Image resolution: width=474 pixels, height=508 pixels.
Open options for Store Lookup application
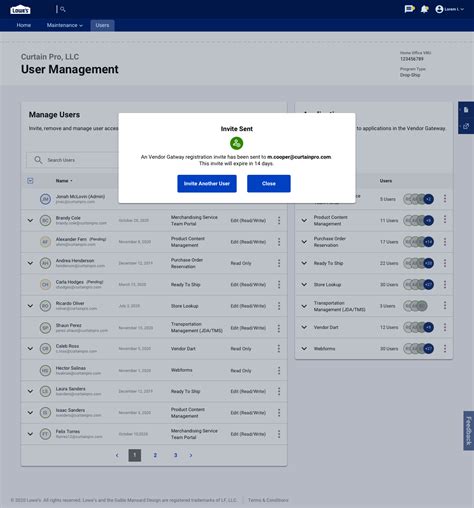click(445, 285)
